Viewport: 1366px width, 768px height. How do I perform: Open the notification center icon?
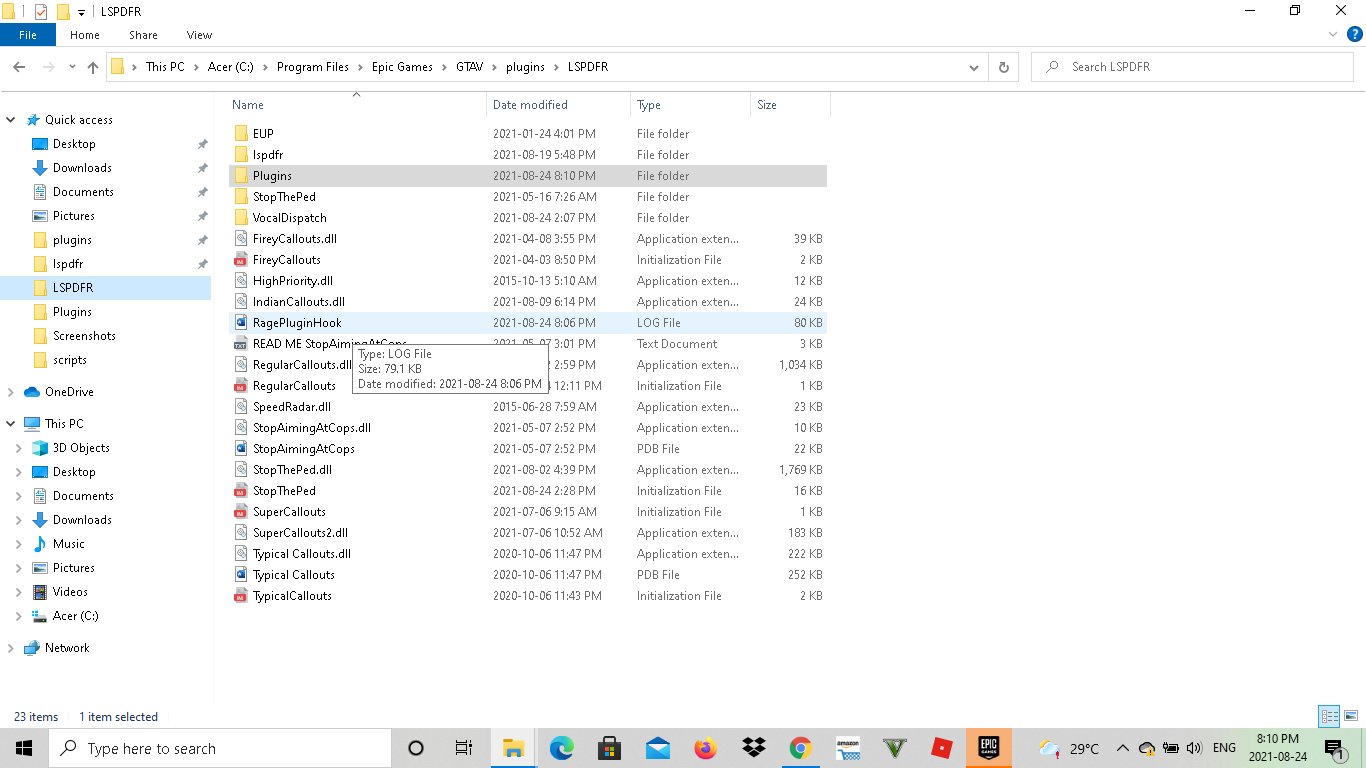(1334, 748)
